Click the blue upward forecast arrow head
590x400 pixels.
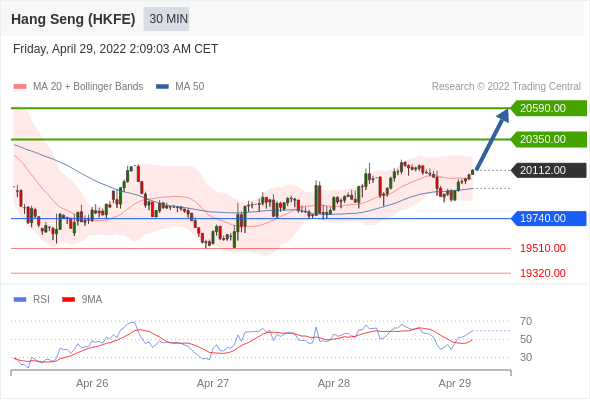[503, 115]
